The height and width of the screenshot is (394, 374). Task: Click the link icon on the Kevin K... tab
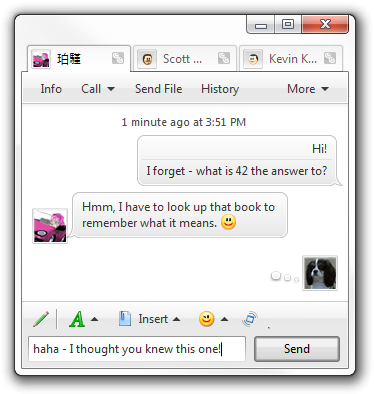[x=330, y=58]
